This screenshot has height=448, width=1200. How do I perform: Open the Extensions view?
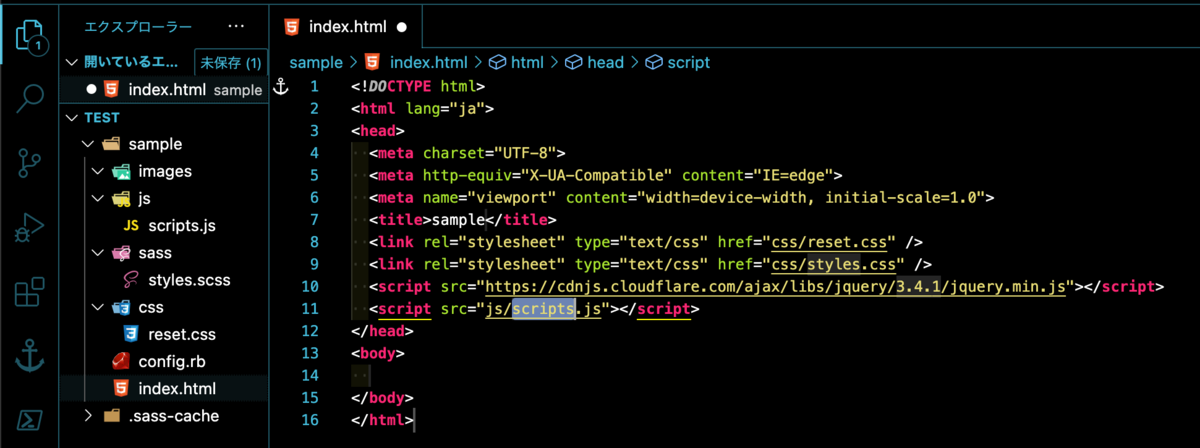[x=29, y=293]
